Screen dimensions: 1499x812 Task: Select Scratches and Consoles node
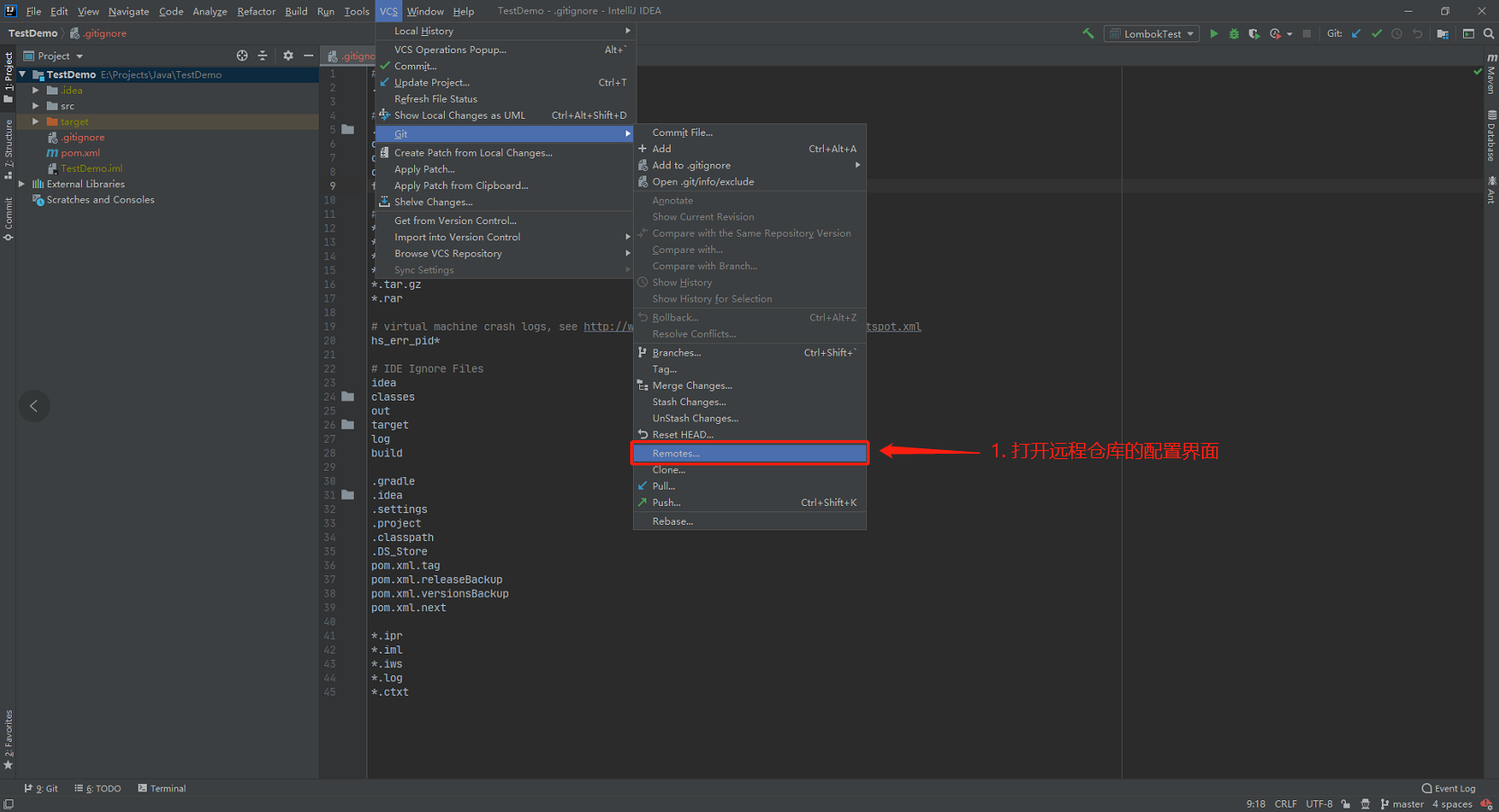100,200
